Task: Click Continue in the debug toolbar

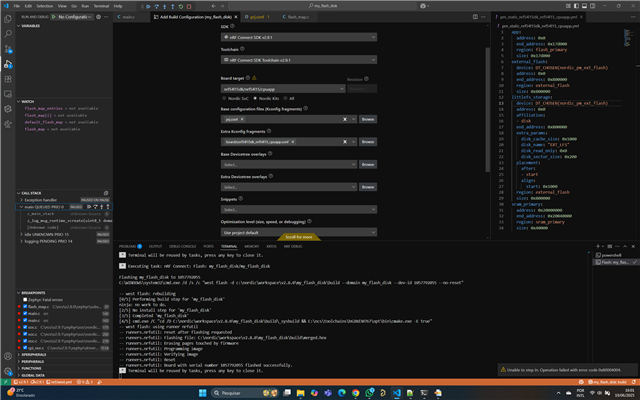Action: tap(149, 6)
